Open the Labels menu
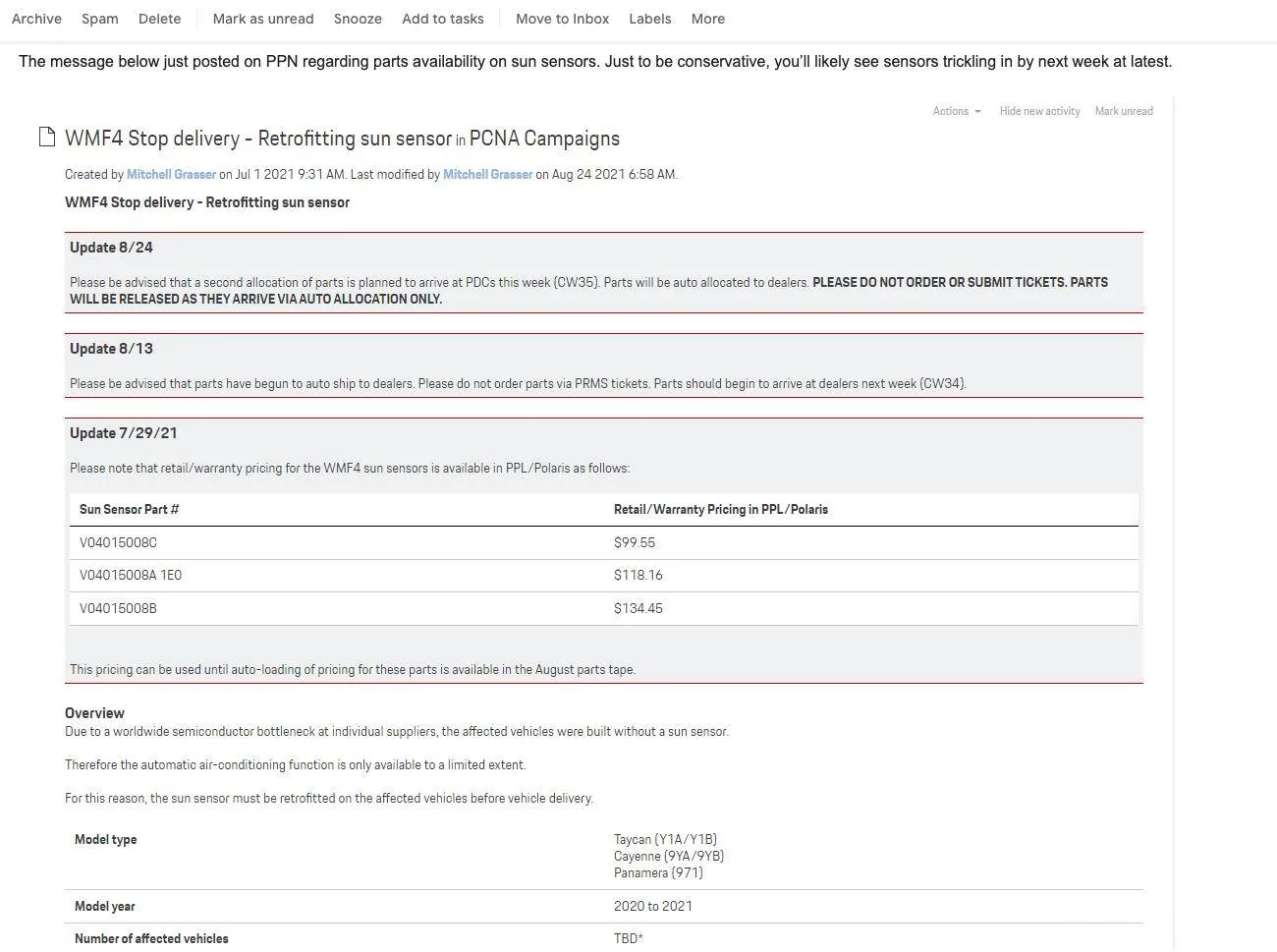The height and width of the screenshot is (952, 1277). [650, 19]
